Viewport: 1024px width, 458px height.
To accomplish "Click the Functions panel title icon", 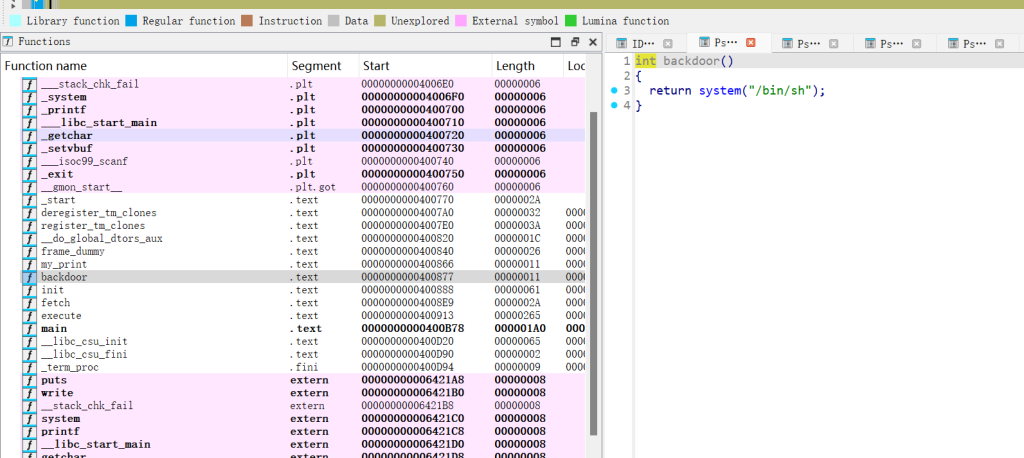I will pos(8,42).
